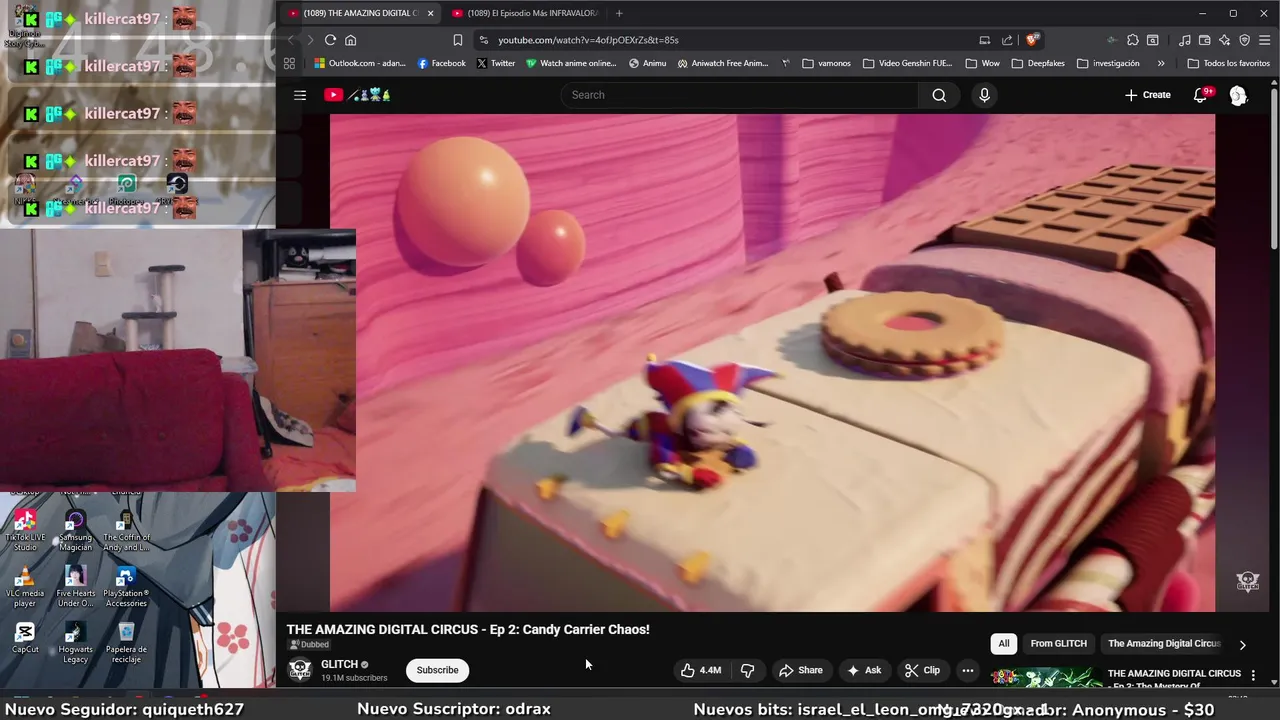Image resolution: width=1280 pixels, height=720 pixels.
Task: Open Watch anime online bookmark
Action: pyautogui.click(x=570, y=63)
